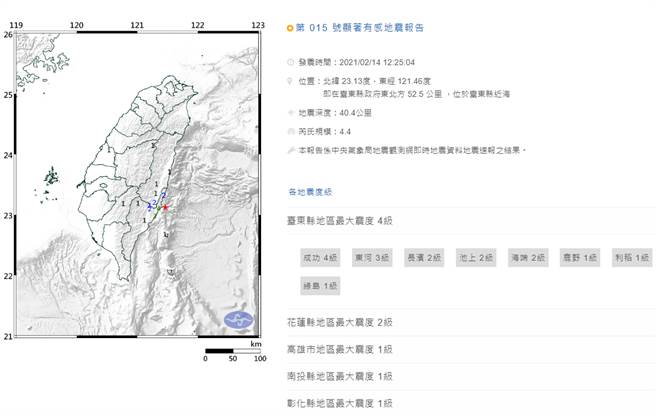This screenshot has height=415, width=656.
Task: Select the 成功 4級 intensity tag
Action: [320, 258]
